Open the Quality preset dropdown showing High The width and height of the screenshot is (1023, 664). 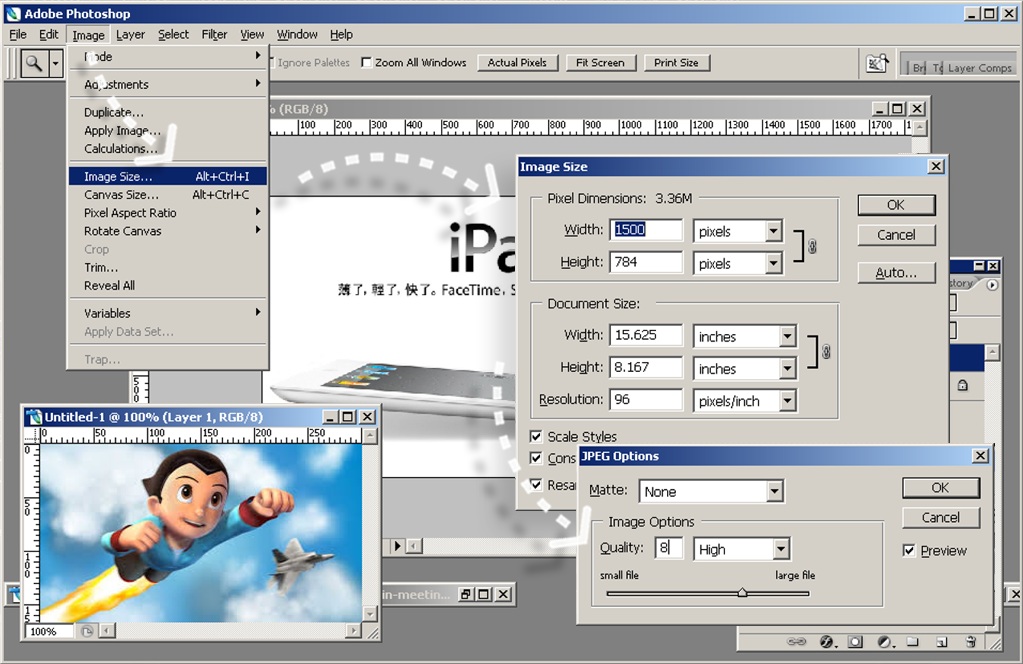(x=781, y=549)
